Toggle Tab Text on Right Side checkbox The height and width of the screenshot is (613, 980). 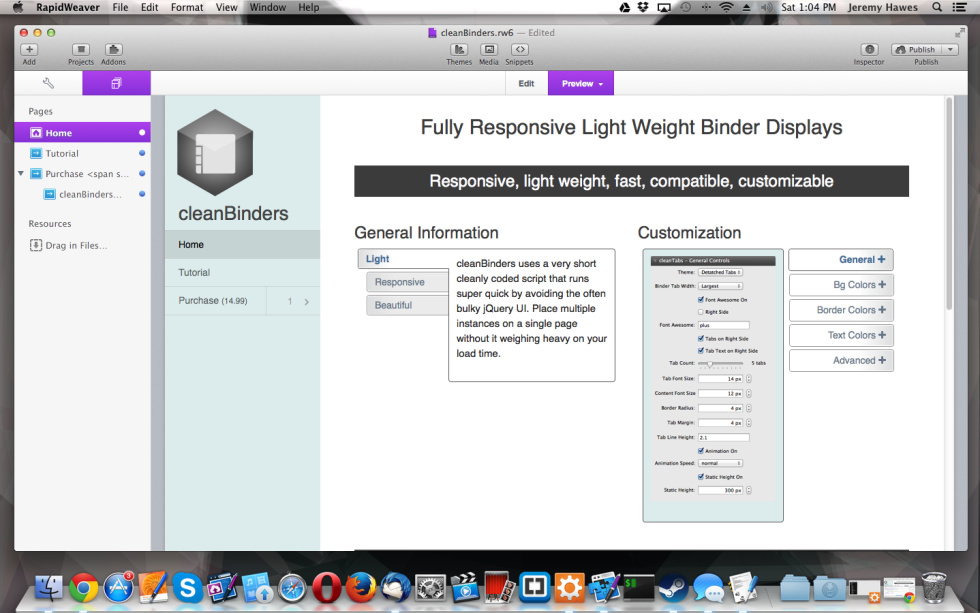click(x=701, y=351)
